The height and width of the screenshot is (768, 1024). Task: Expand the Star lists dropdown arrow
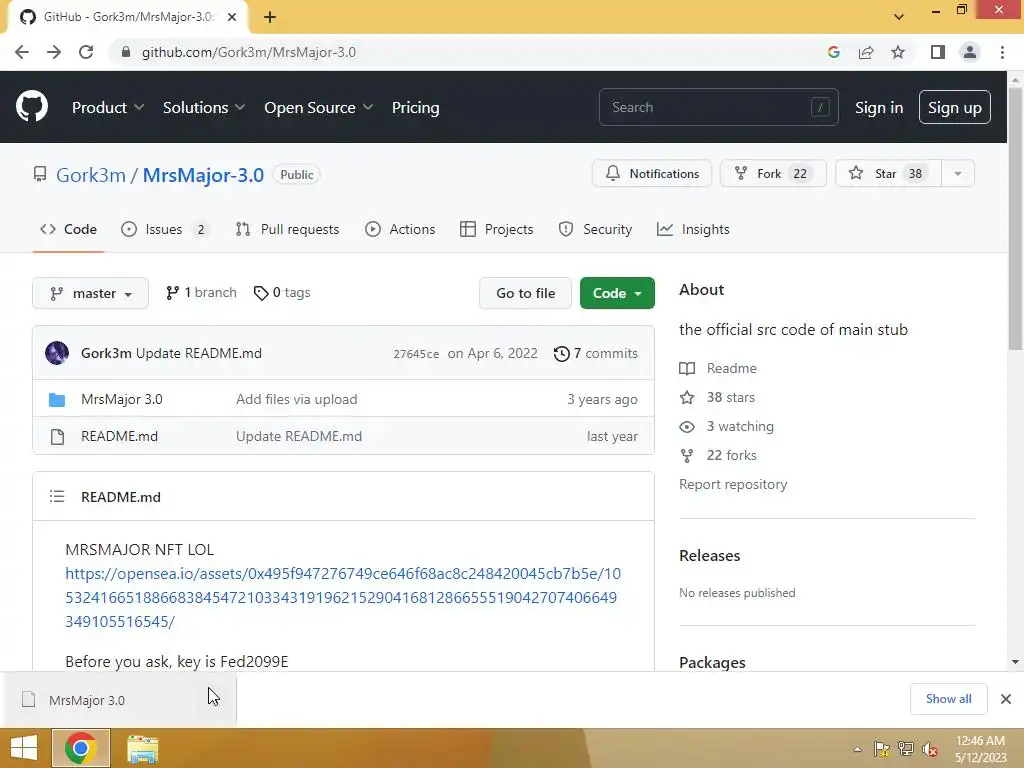(958, 174)
